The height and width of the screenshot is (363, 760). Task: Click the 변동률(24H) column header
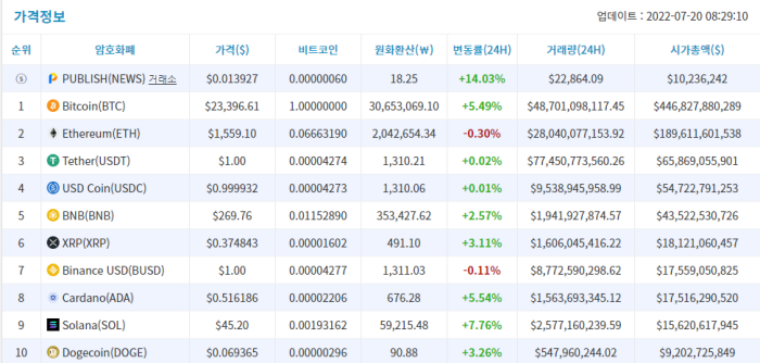coord(482,49)
